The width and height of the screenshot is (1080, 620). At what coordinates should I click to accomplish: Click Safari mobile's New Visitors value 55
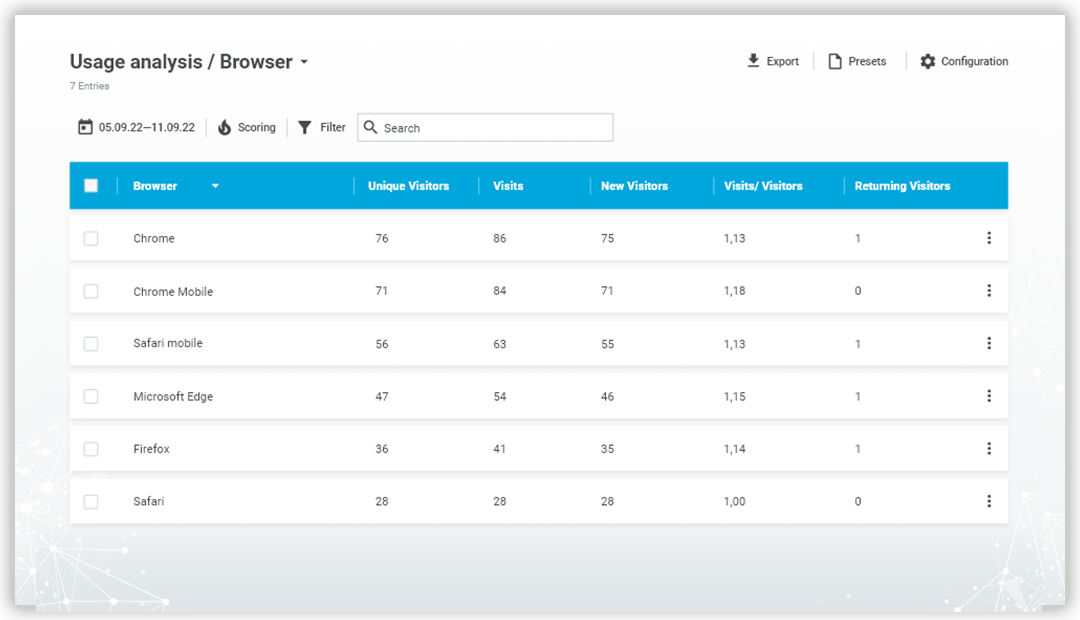coord(607,344)
